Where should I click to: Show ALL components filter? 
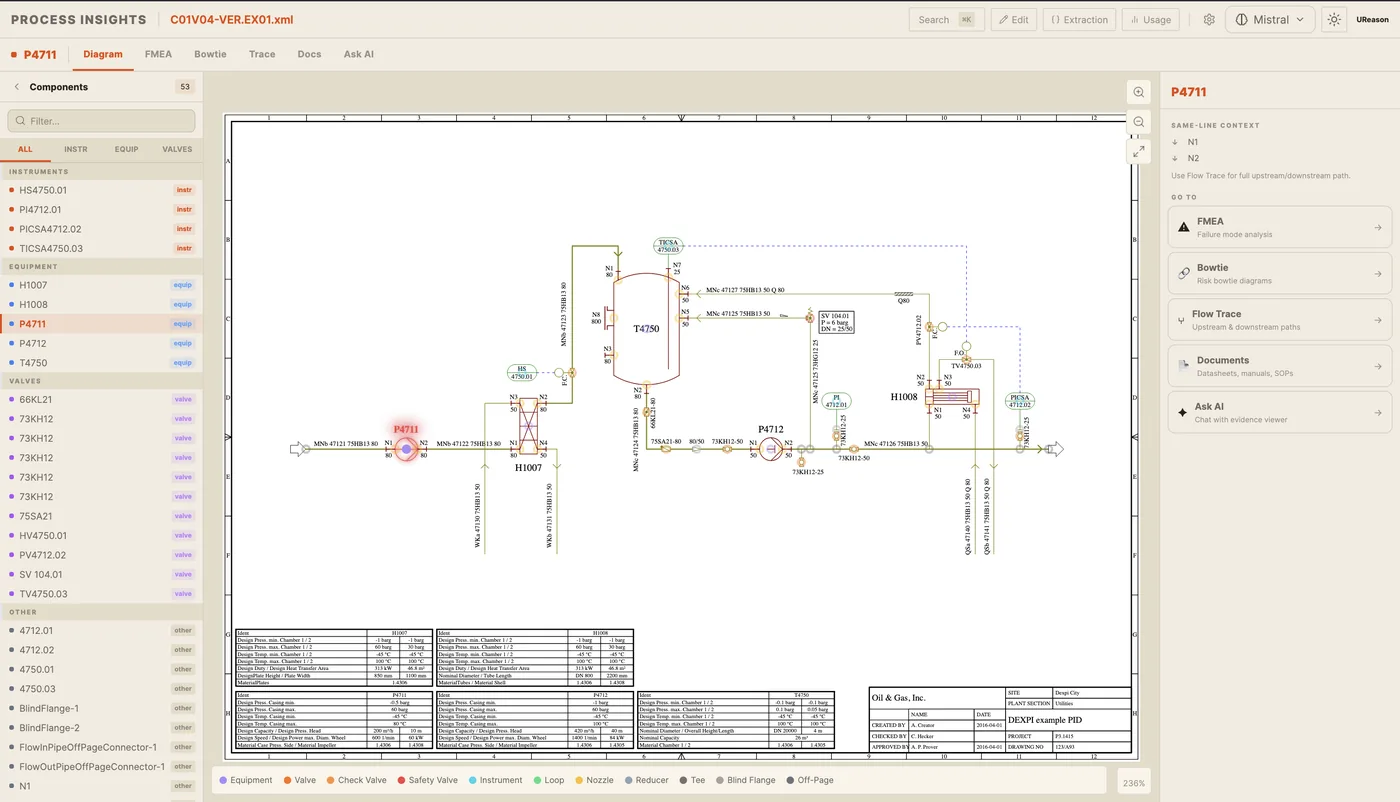click(x=25, y=149)
